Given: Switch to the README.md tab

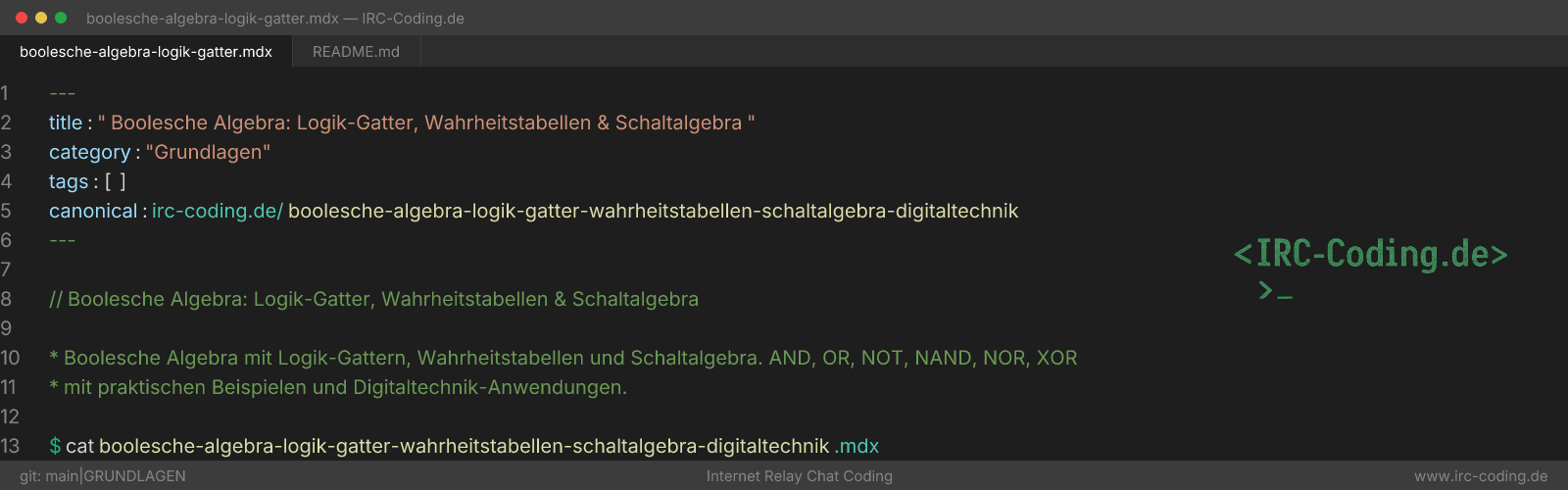Looking at the screenshot, I should pos(356,52).
